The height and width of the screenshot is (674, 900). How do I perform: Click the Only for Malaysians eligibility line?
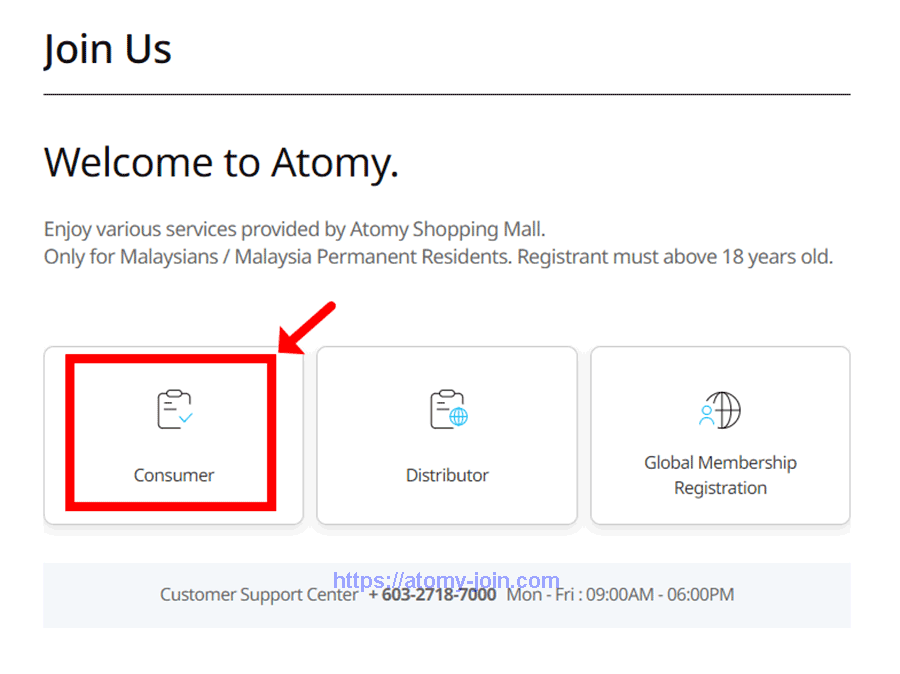point(437,257)
